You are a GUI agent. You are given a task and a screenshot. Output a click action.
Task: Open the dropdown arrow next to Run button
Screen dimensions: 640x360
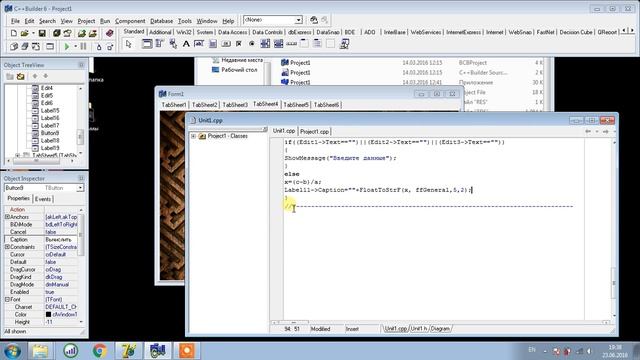click(75, 47)
